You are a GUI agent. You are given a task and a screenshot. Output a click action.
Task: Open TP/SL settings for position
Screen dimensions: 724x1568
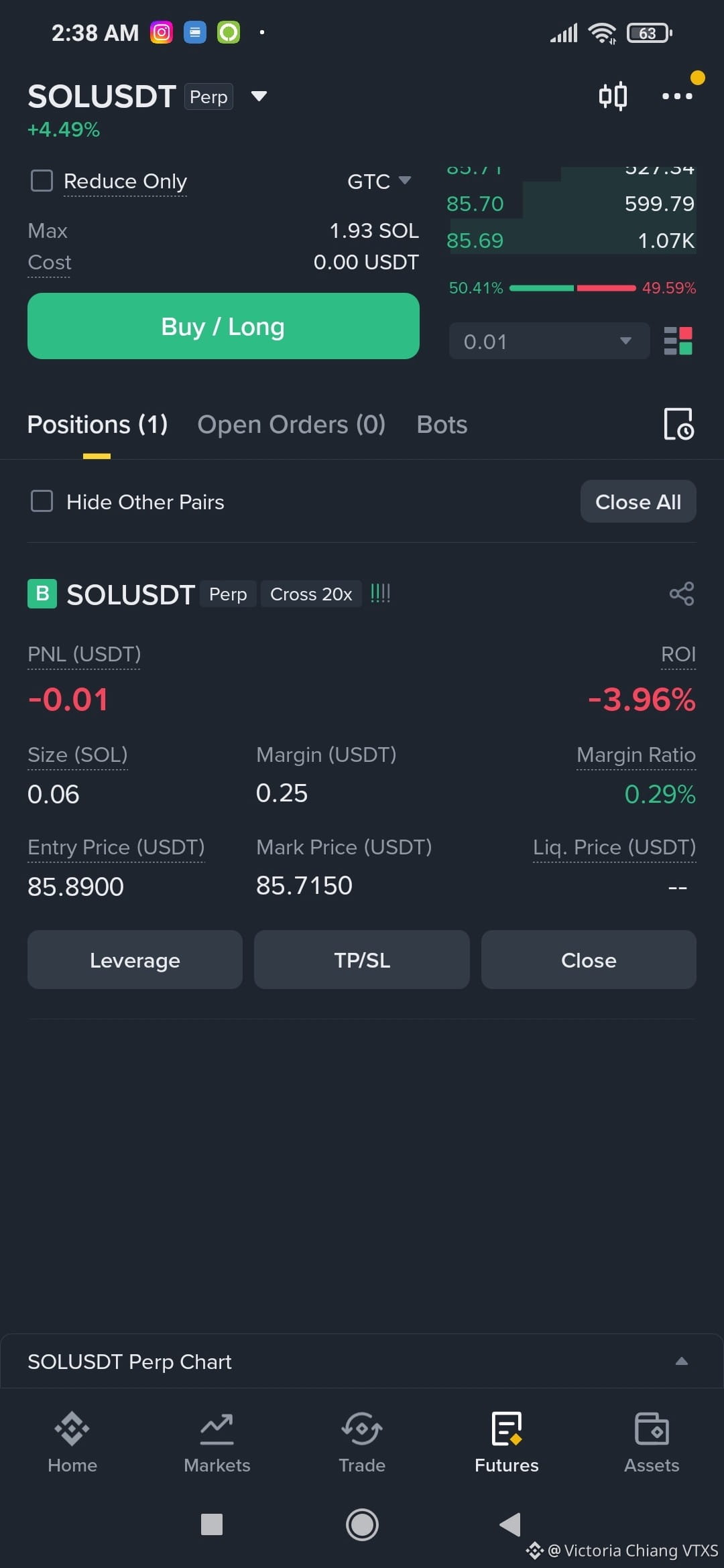point(362,960)
